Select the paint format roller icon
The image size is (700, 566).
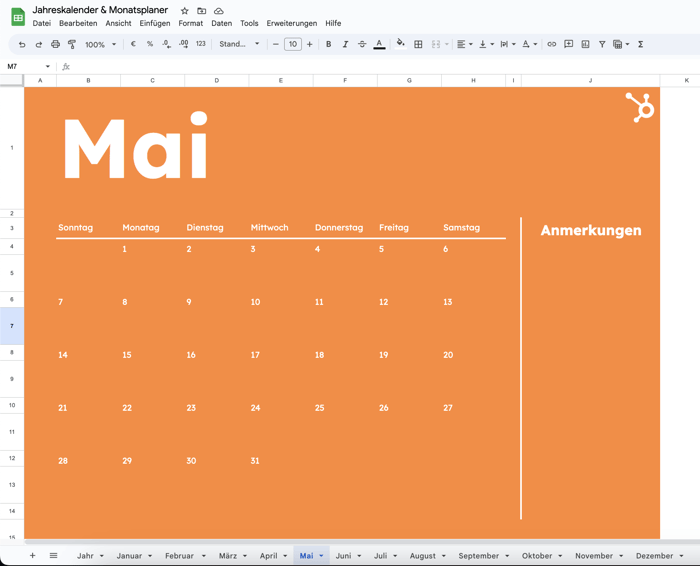click(x=71, y=44)
